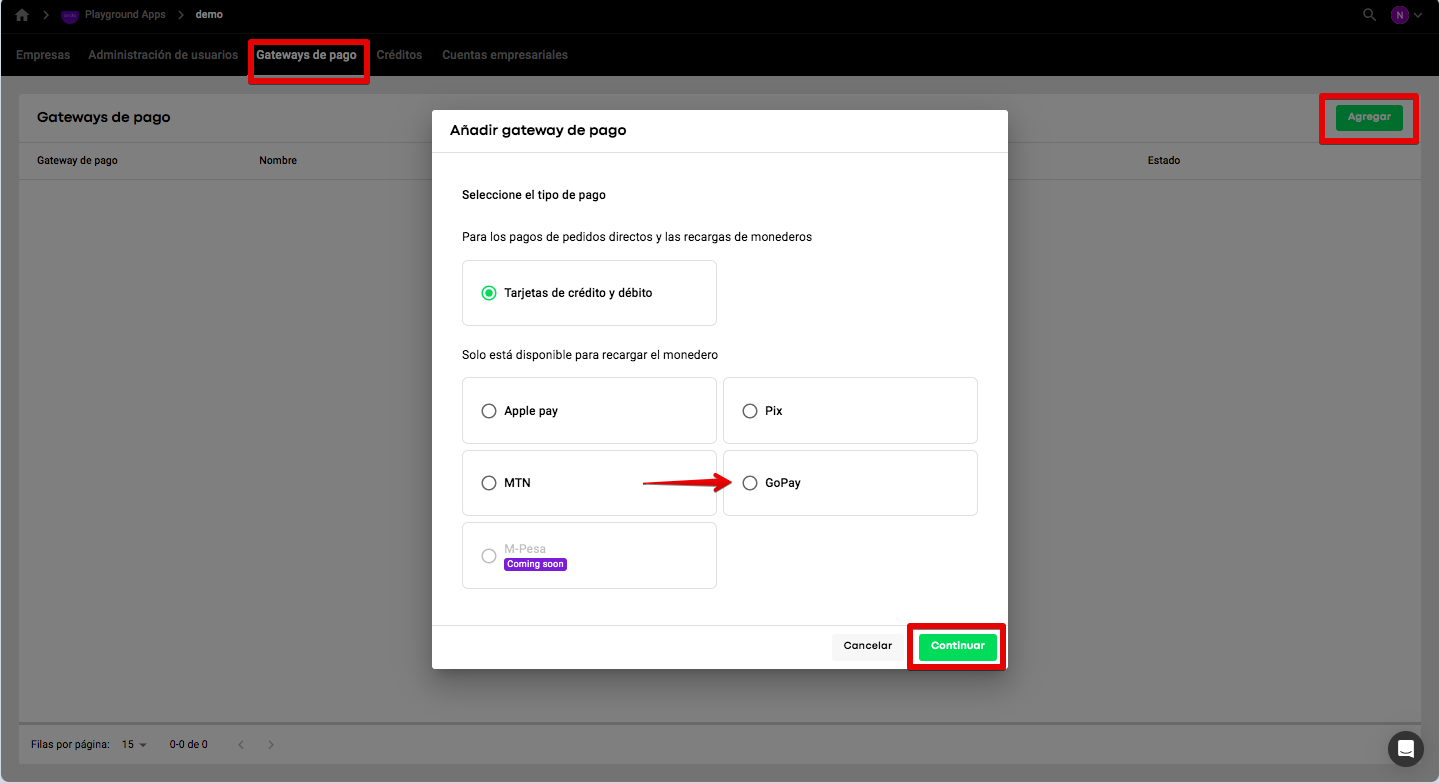Open the search magnifier icon
This screenshot has height=783, width=1440.
point(1369,15)
